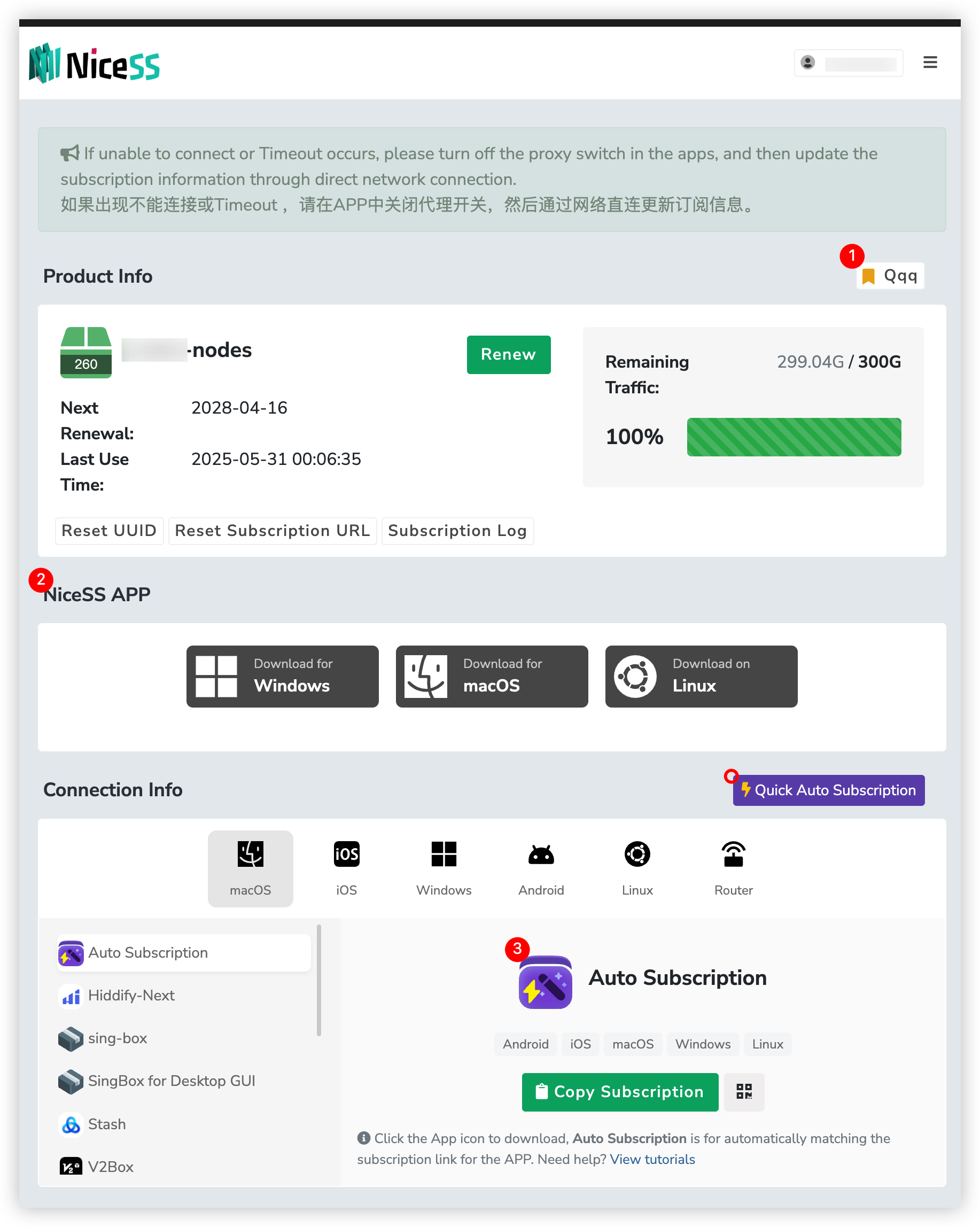Click the Stash app icon
The height and width of the screenshot is (1227, 980).
[71, 1124]
